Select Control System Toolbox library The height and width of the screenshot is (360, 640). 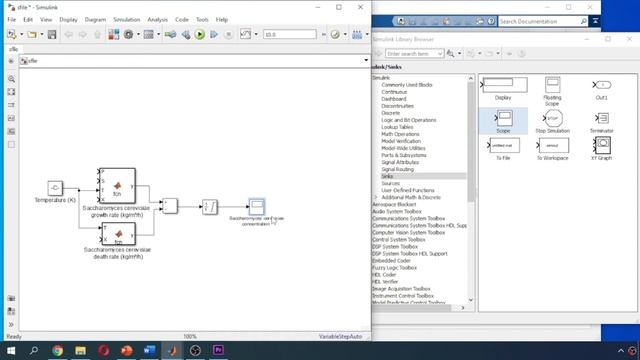click(x=399, y=240)
